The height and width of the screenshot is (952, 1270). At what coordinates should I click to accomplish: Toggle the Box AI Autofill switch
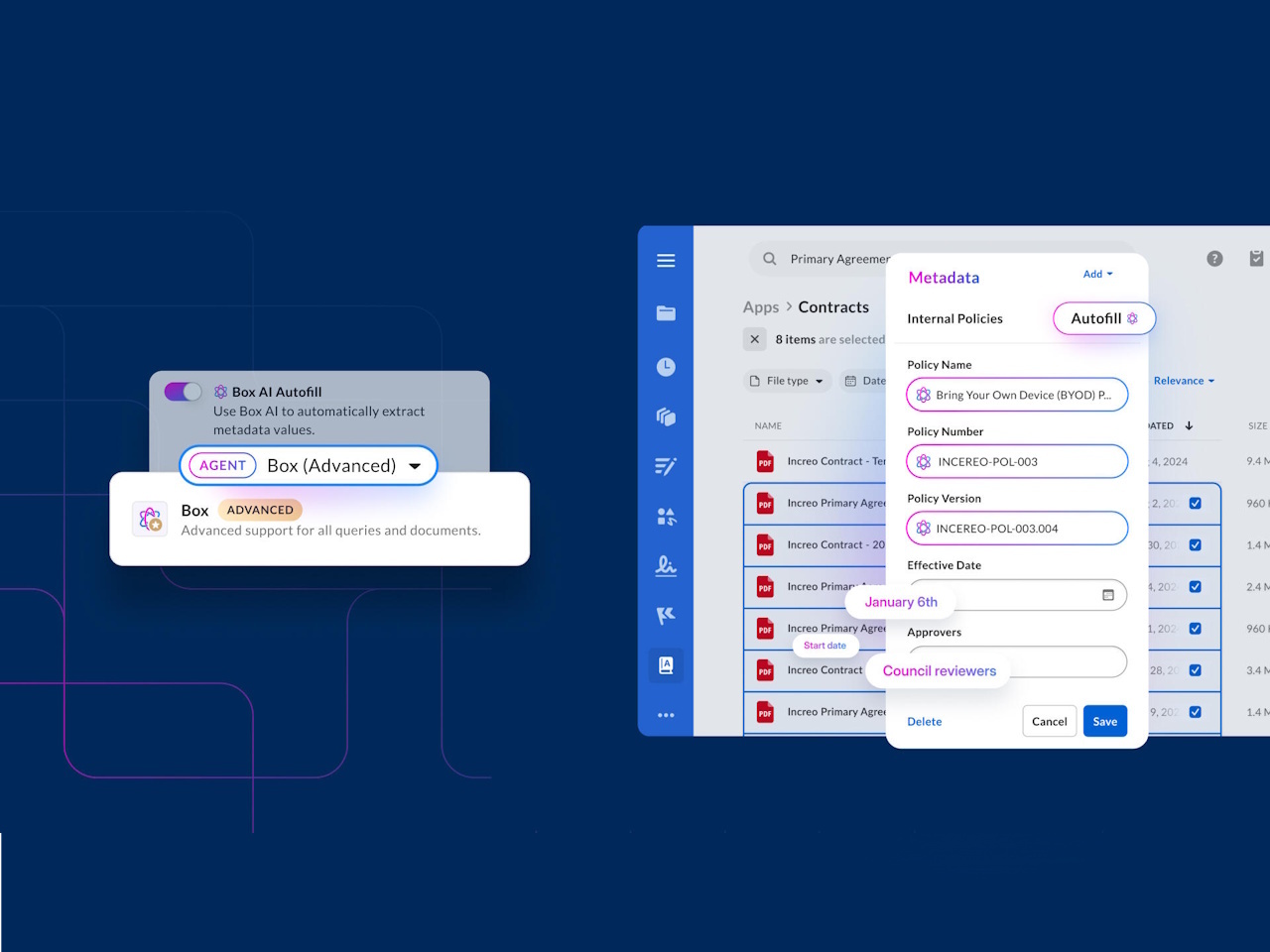pos(183,392)
